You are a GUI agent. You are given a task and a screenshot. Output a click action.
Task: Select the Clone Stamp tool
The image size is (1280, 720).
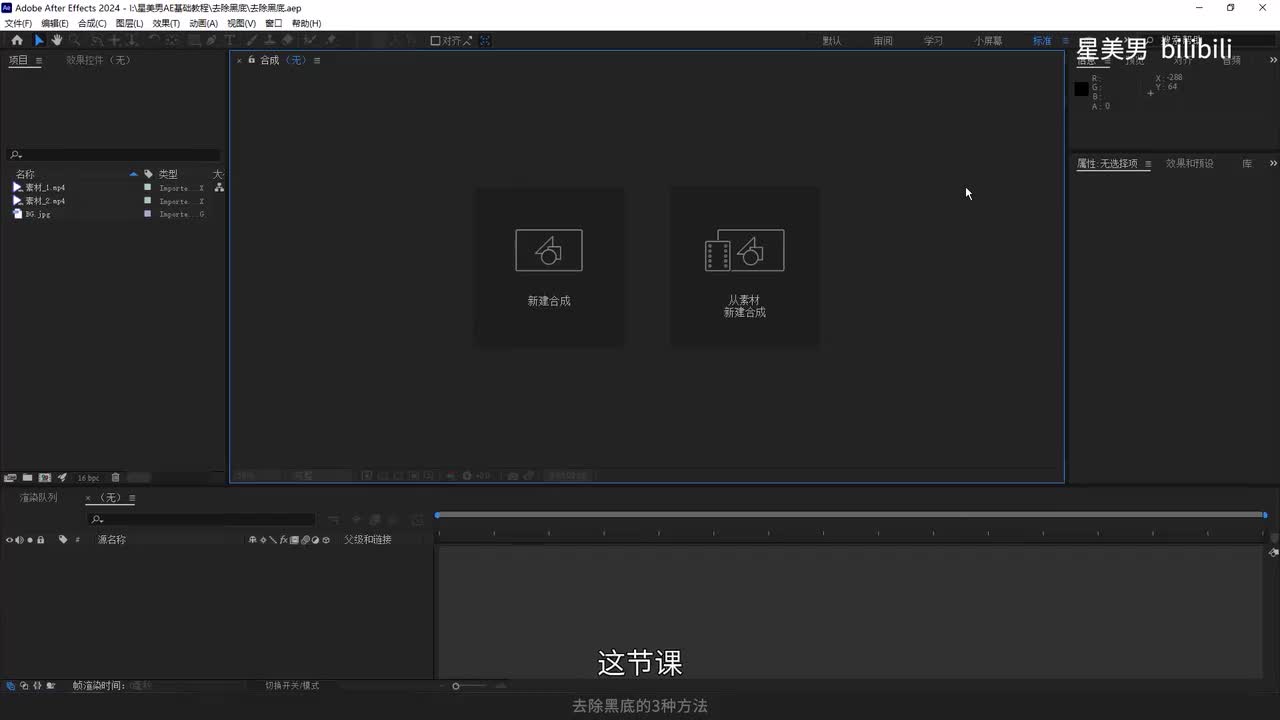pos(270,40)
